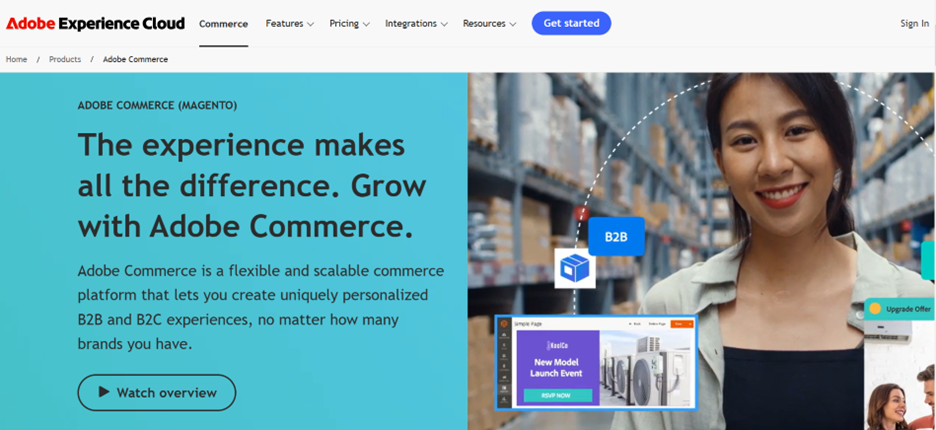The width and height of the screenshot is (936, 430).
Task: Click the Adobe Experience Cloud logo
Action: pos(96,23)
